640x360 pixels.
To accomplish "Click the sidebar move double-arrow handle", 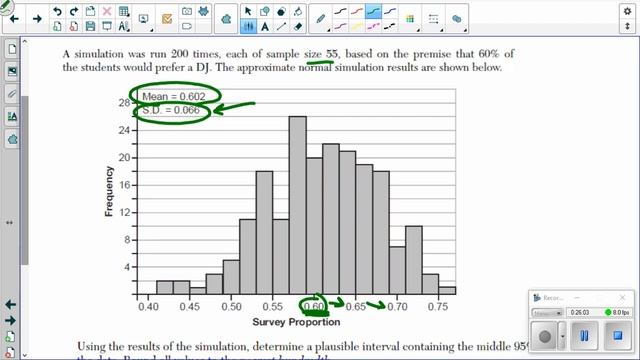I will pos(9,223).
